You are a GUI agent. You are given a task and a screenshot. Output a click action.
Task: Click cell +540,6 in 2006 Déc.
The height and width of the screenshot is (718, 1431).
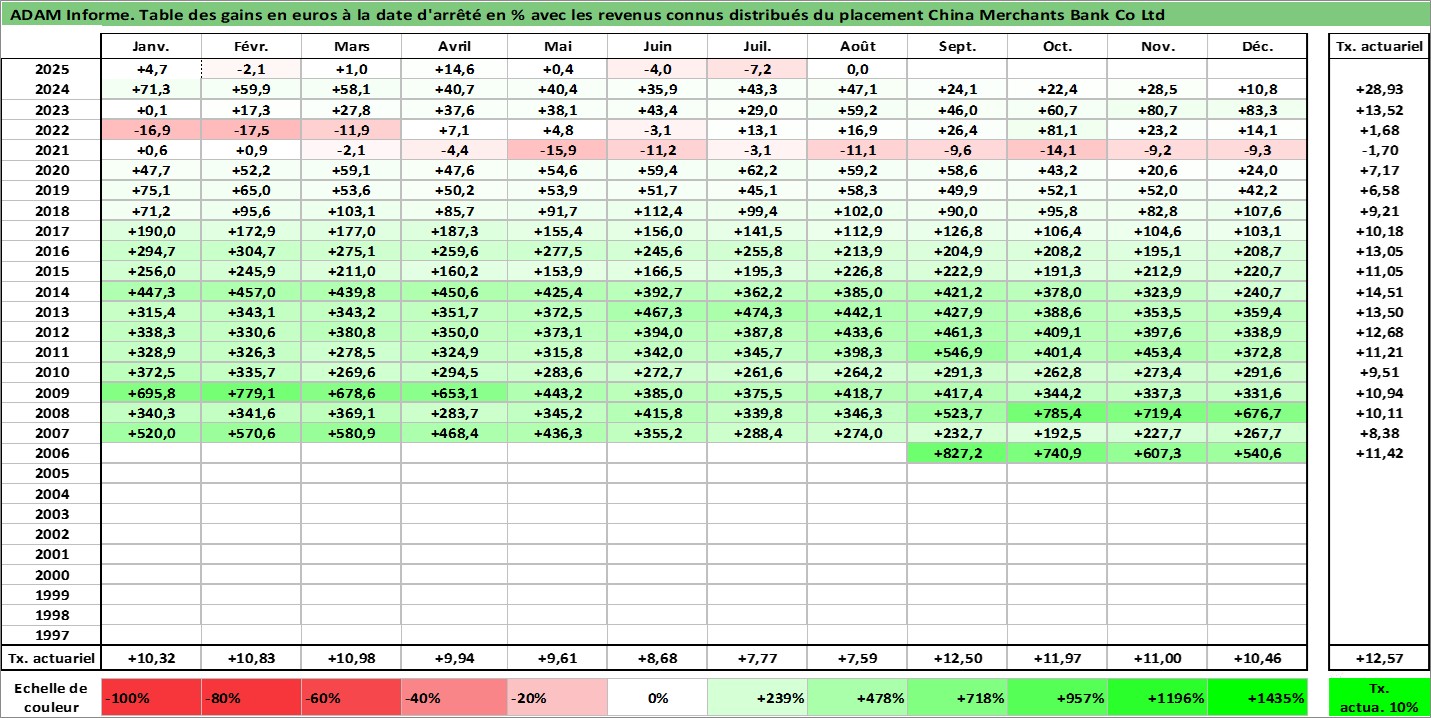click(x=1258, y=453)
